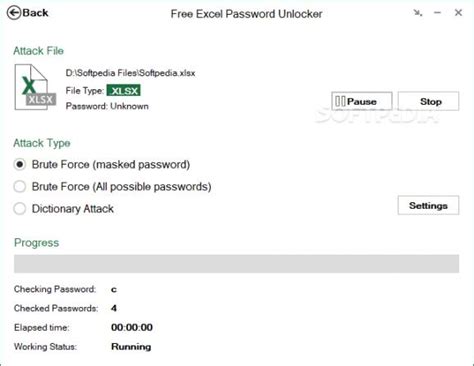
Task: Click the green XLSX file type badge
Action: click(124, 91)
